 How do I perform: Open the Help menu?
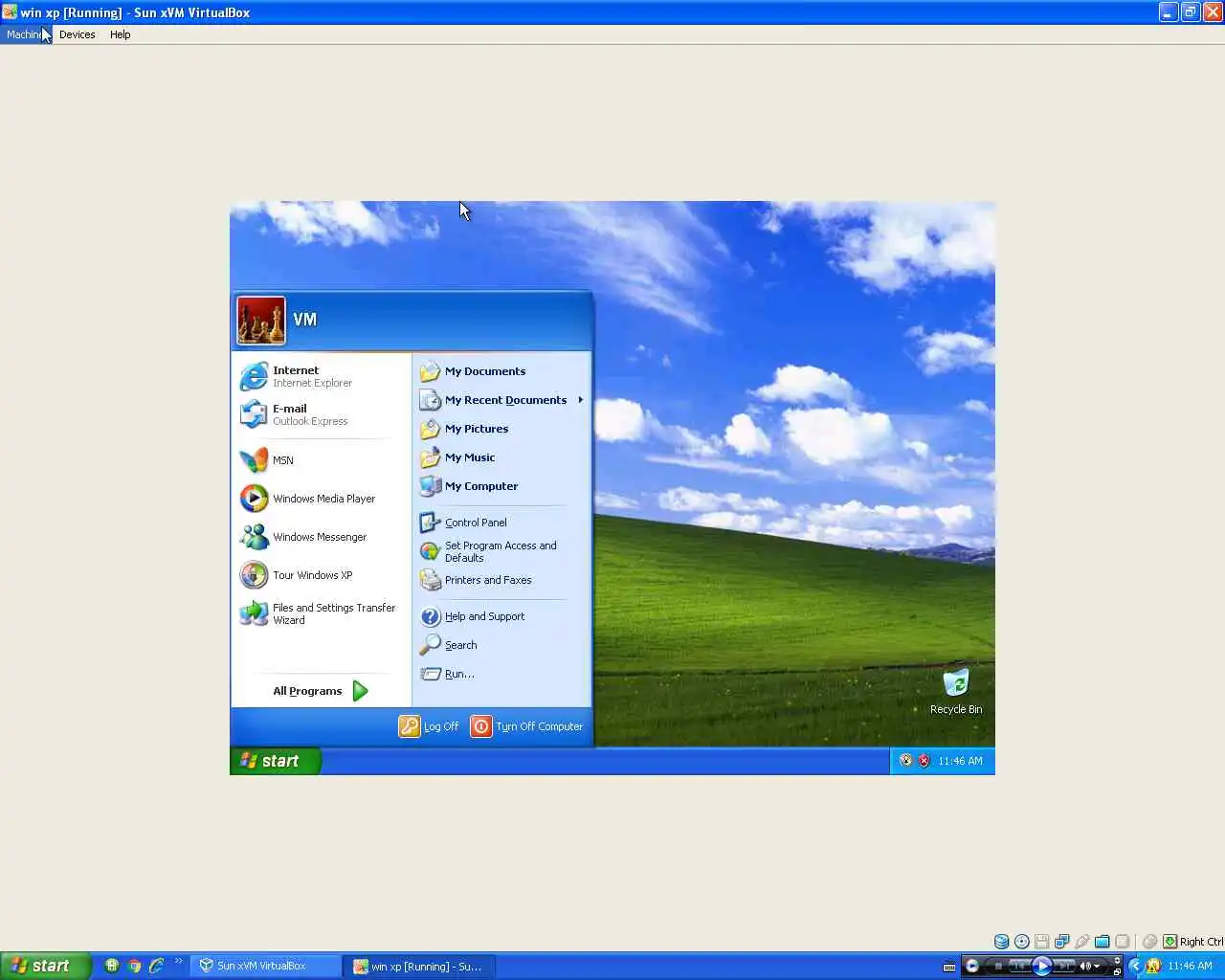pos(120,34)
